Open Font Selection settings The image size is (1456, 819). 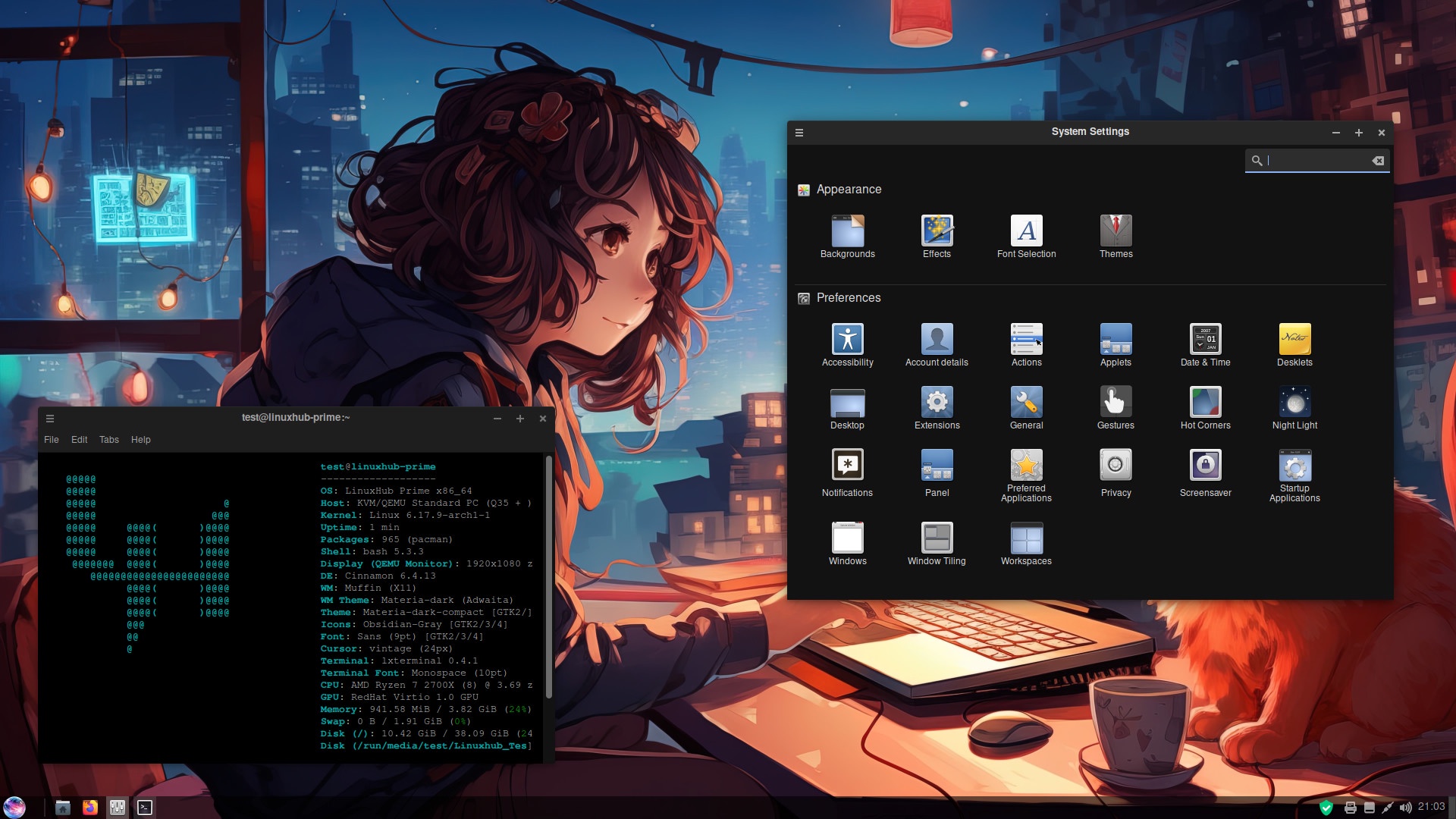1026,232
